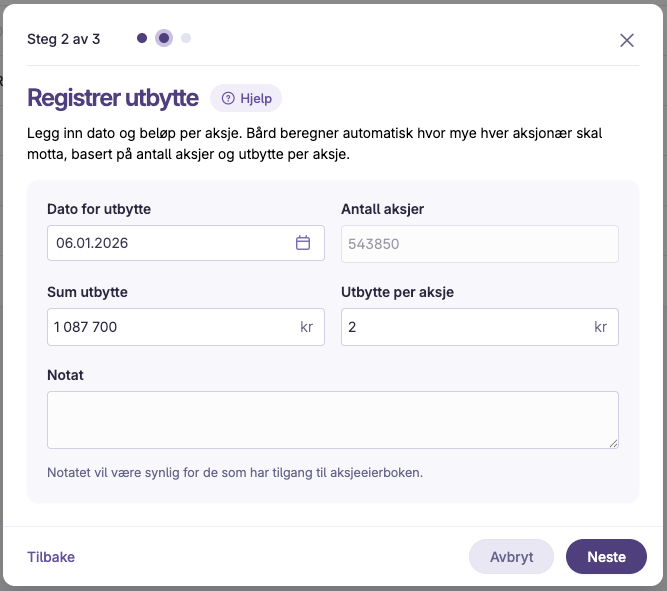The height and width of the screenshot is (591, 667).
Task: Focus the Sum utbytte amount field
Action: [186, 327]
